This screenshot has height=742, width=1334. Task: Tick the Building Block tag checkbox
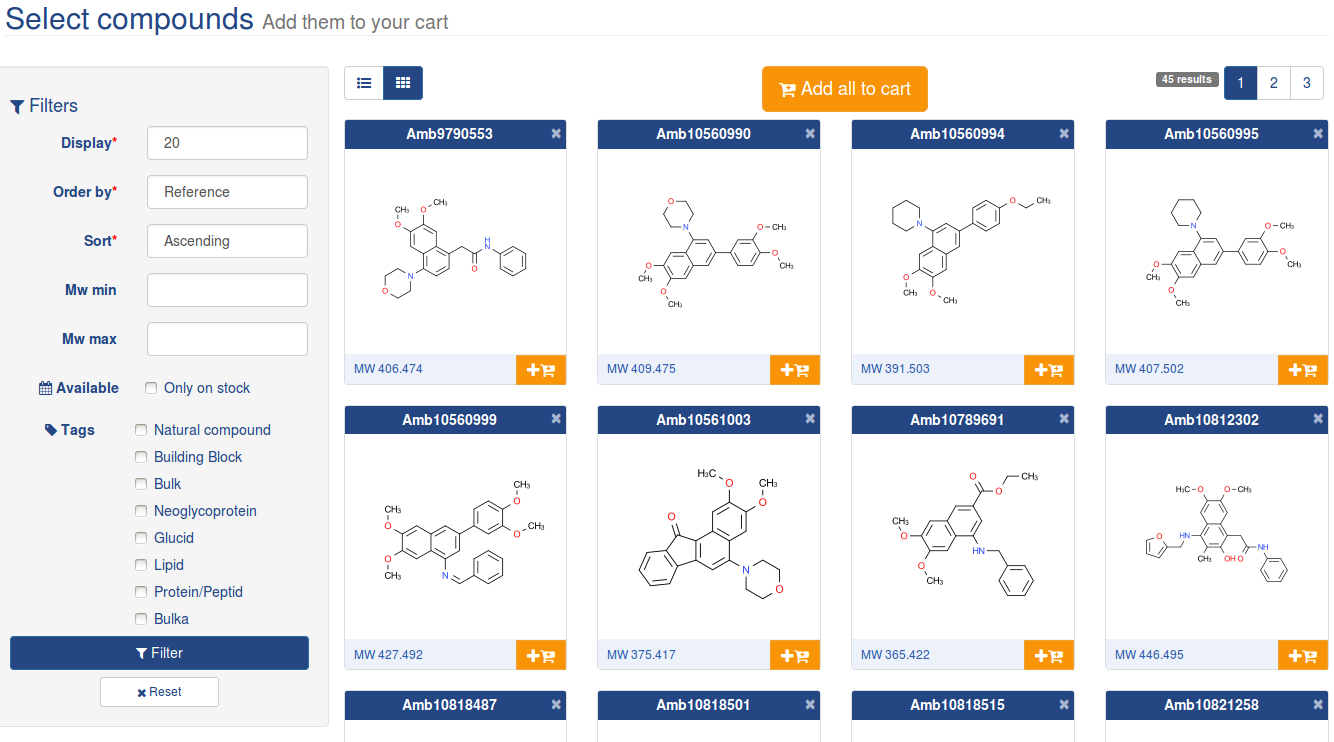141,457
